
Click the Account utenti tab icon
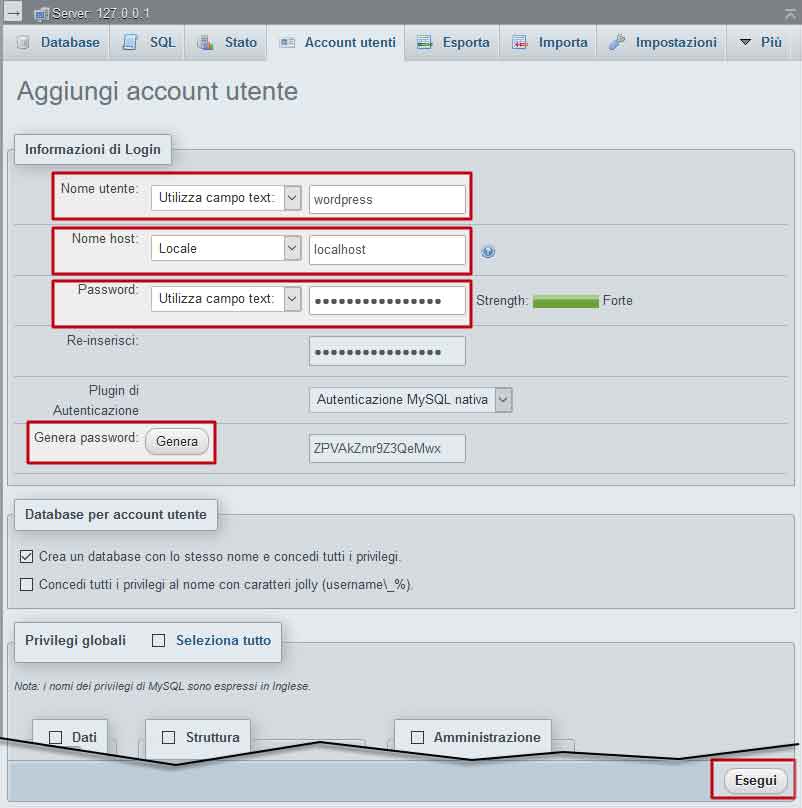tap(287, 43)
